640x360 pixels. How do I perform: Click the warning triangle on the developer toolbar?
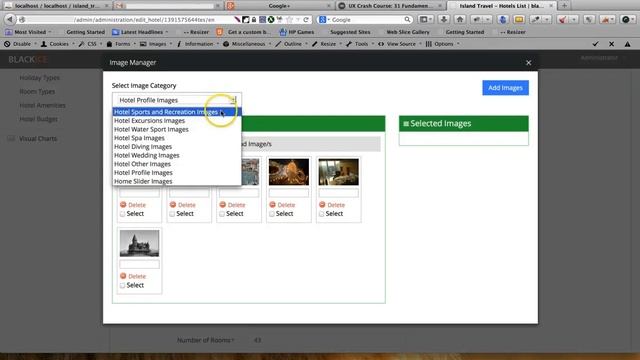tap(627, 44)
